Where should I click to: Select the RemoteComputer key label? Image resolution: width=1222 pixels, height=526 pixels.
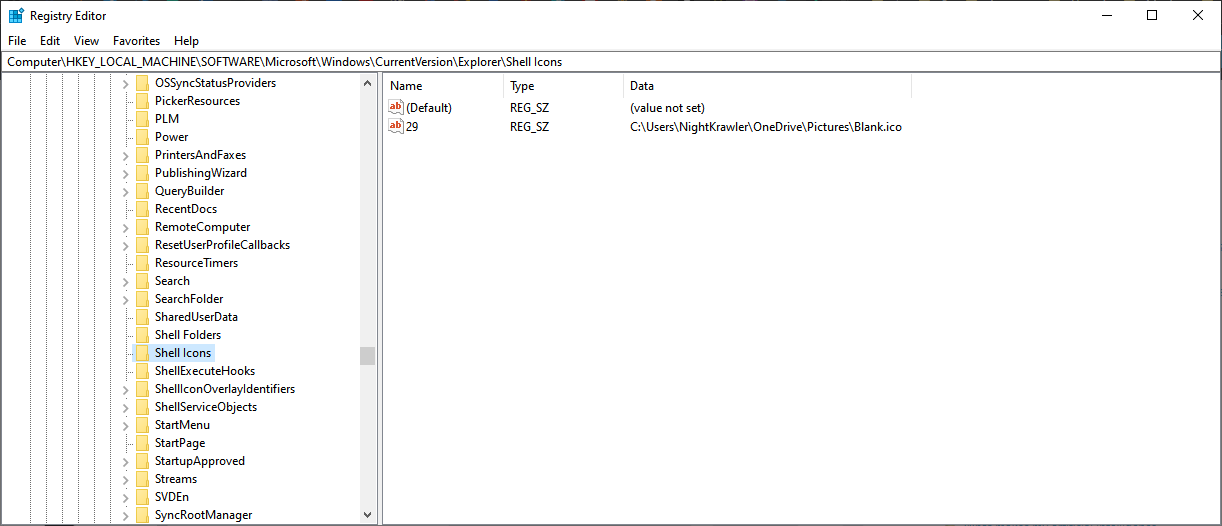(x=202, y=227)
